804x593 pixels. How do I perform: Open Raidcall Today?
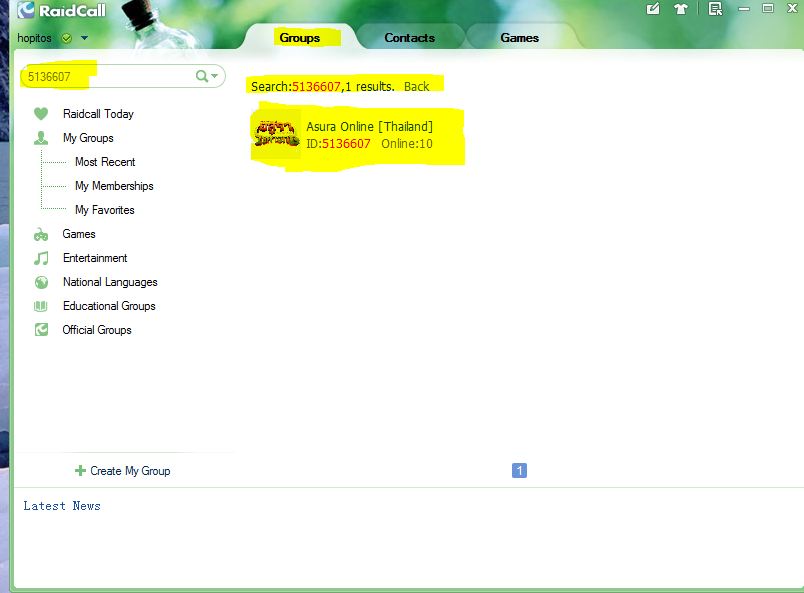coord(98,114)
